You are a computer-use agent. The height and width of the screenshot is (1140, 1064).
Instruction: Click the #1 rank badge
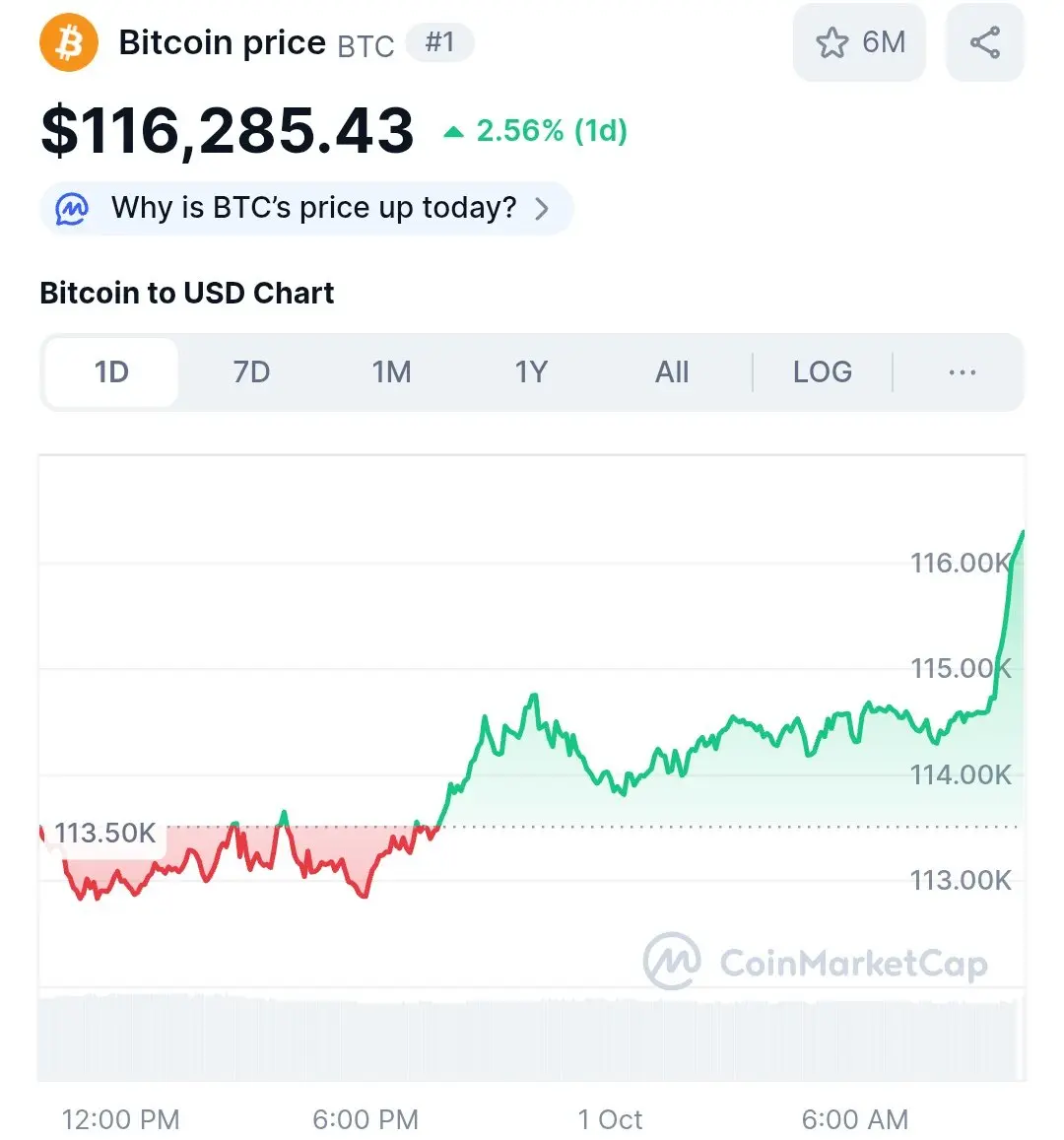tap(439, 42)
